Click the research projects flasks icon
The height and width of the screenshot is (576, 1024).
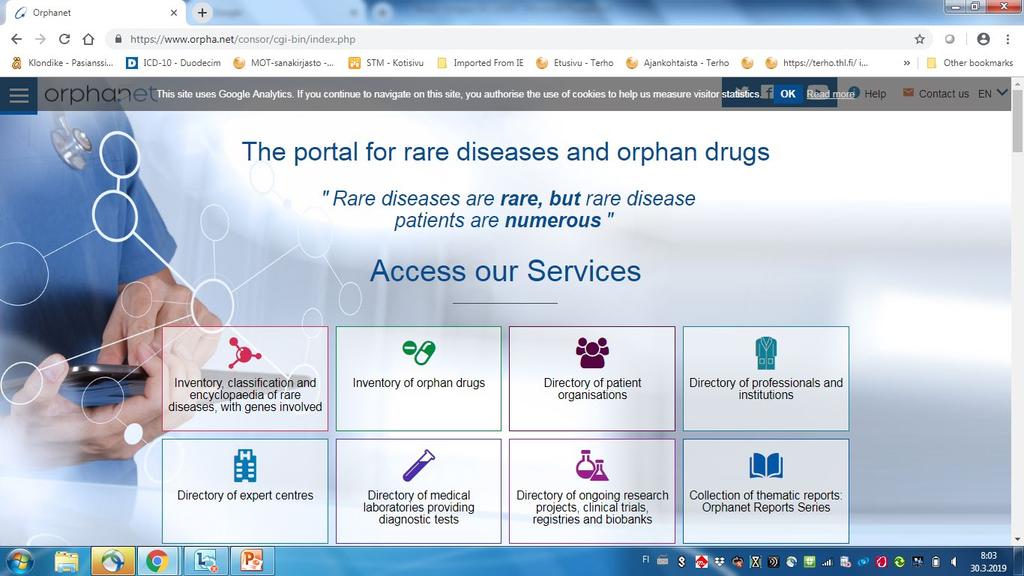coord(592,466)
